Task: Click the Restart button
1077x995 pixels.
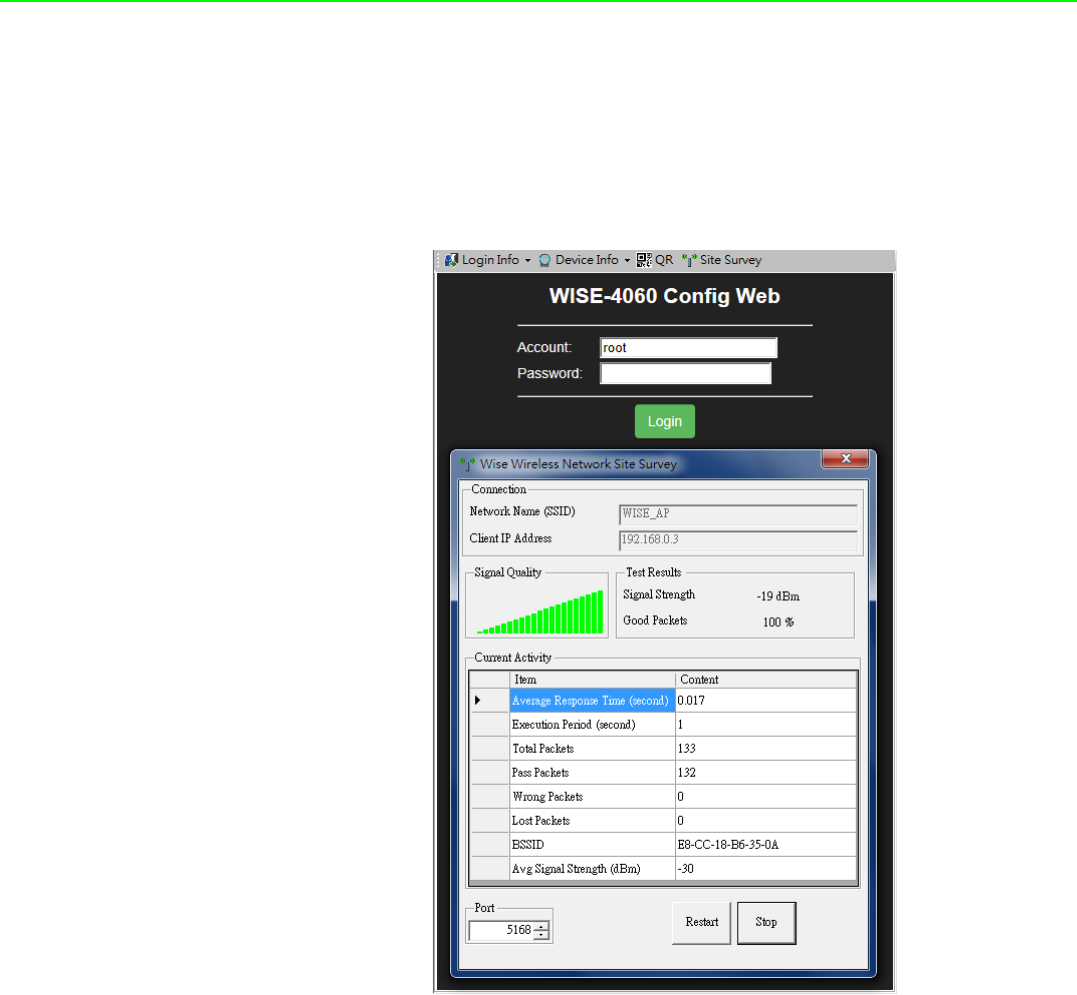Action: pyautogui.click(x=701, y=923)
